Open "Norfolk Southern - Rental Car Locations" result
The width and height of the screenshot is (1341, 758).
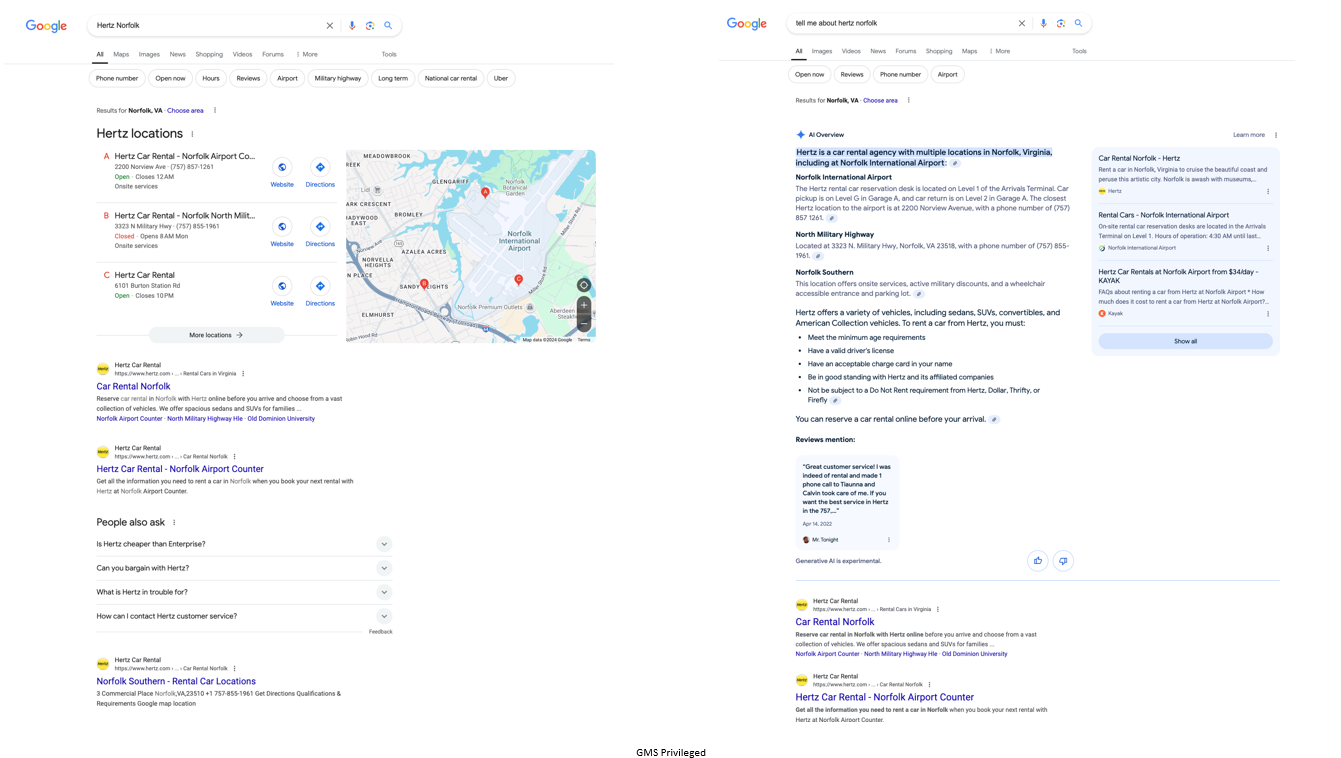(176, 681)
